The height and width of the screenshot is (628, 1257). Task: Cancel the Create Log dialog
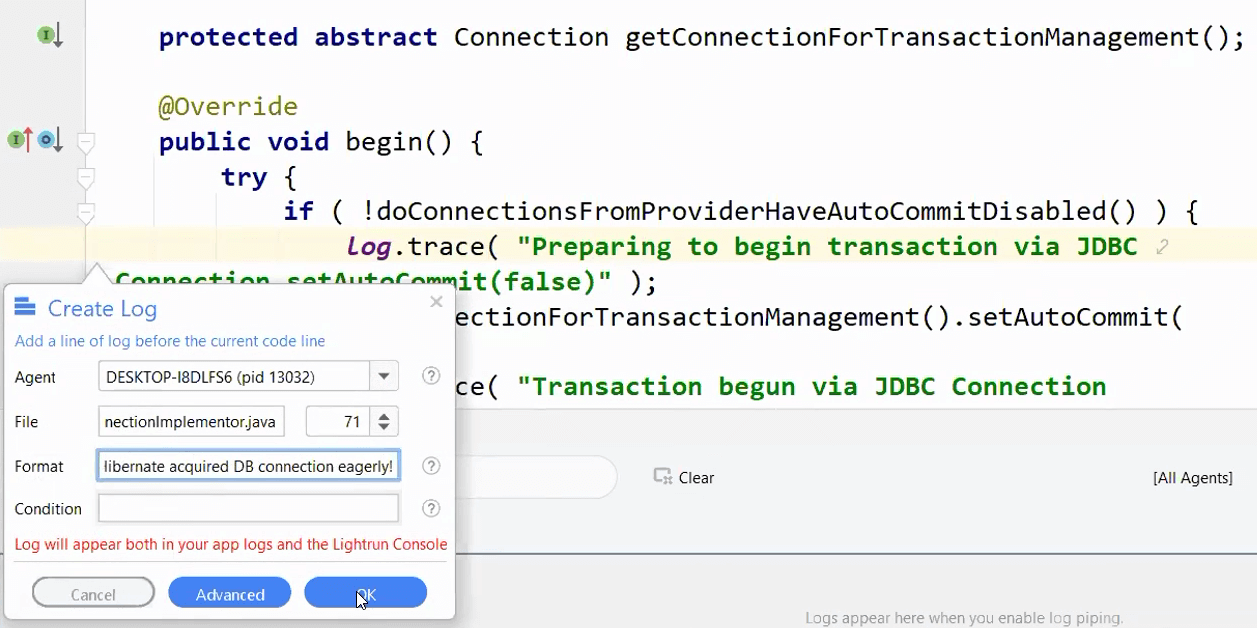click(x=93, y=594)
